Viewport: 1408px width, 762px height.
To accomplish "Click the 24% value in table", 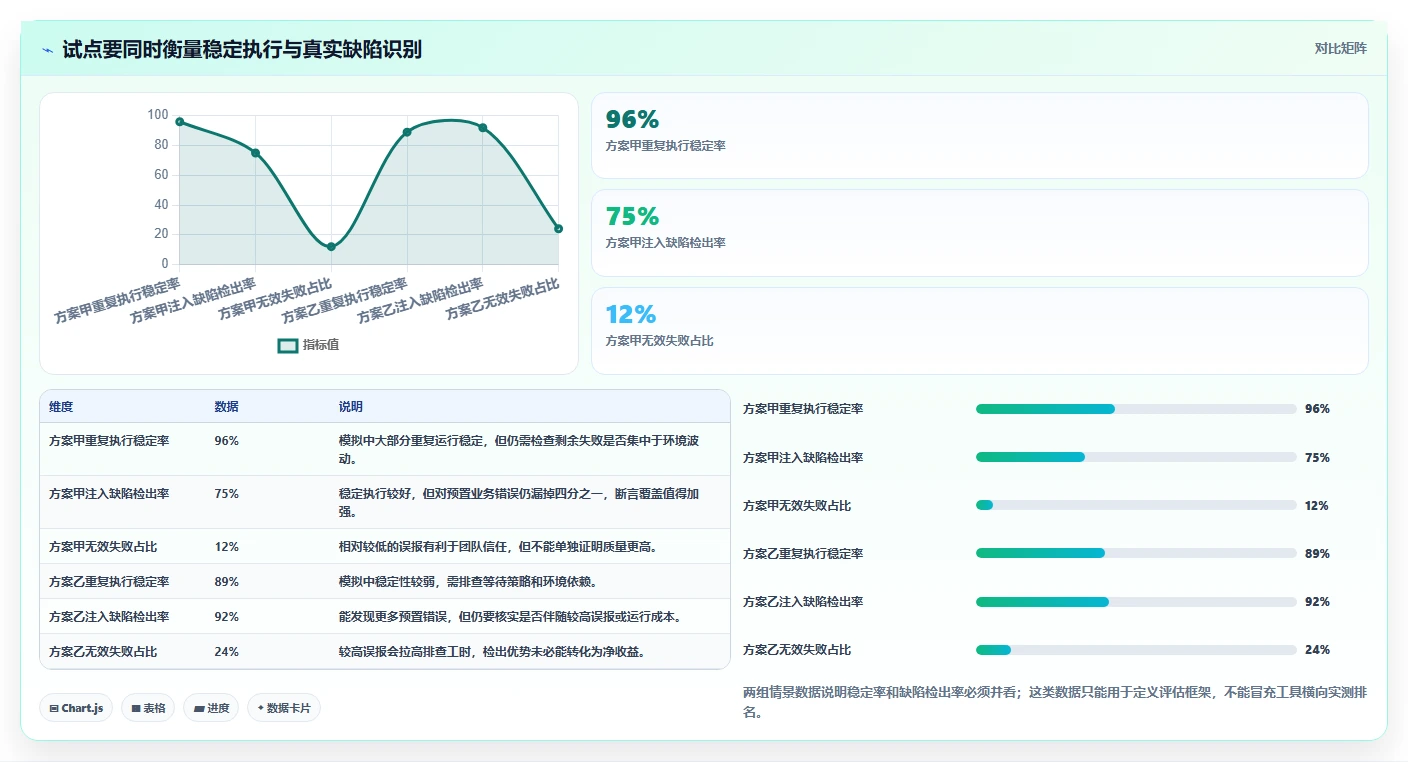I will [x=226, y=652].
